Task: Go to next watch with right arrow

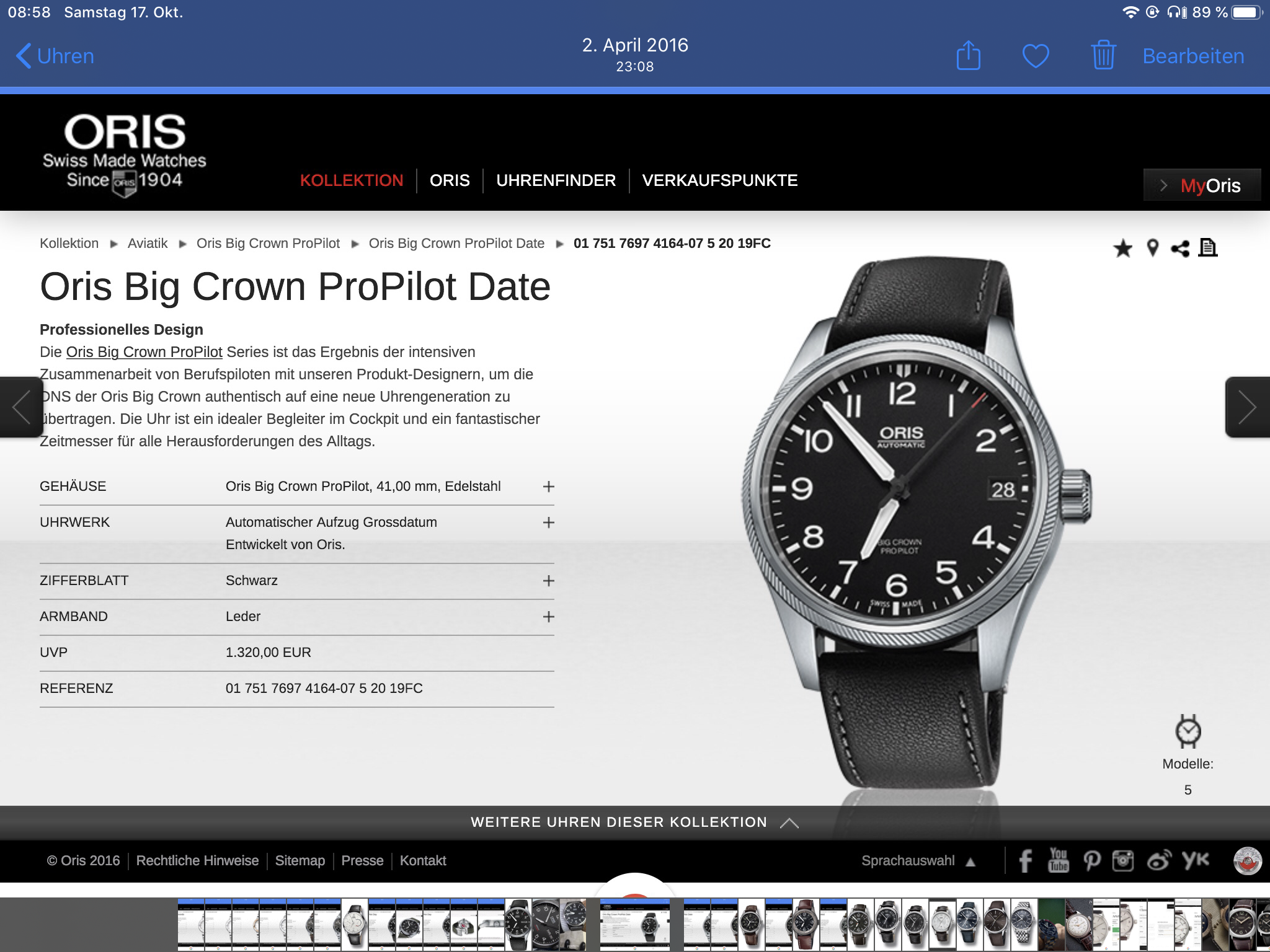Action: click(x=1247, y=407)
